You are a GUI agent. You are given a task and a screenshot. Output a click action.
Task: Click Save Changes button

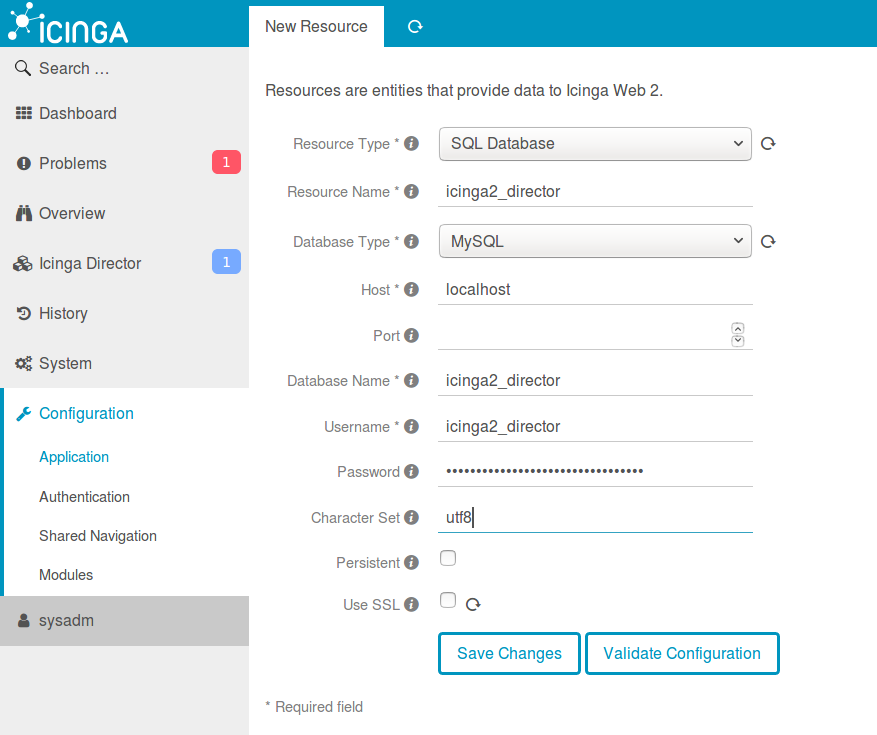coord(509,653)
